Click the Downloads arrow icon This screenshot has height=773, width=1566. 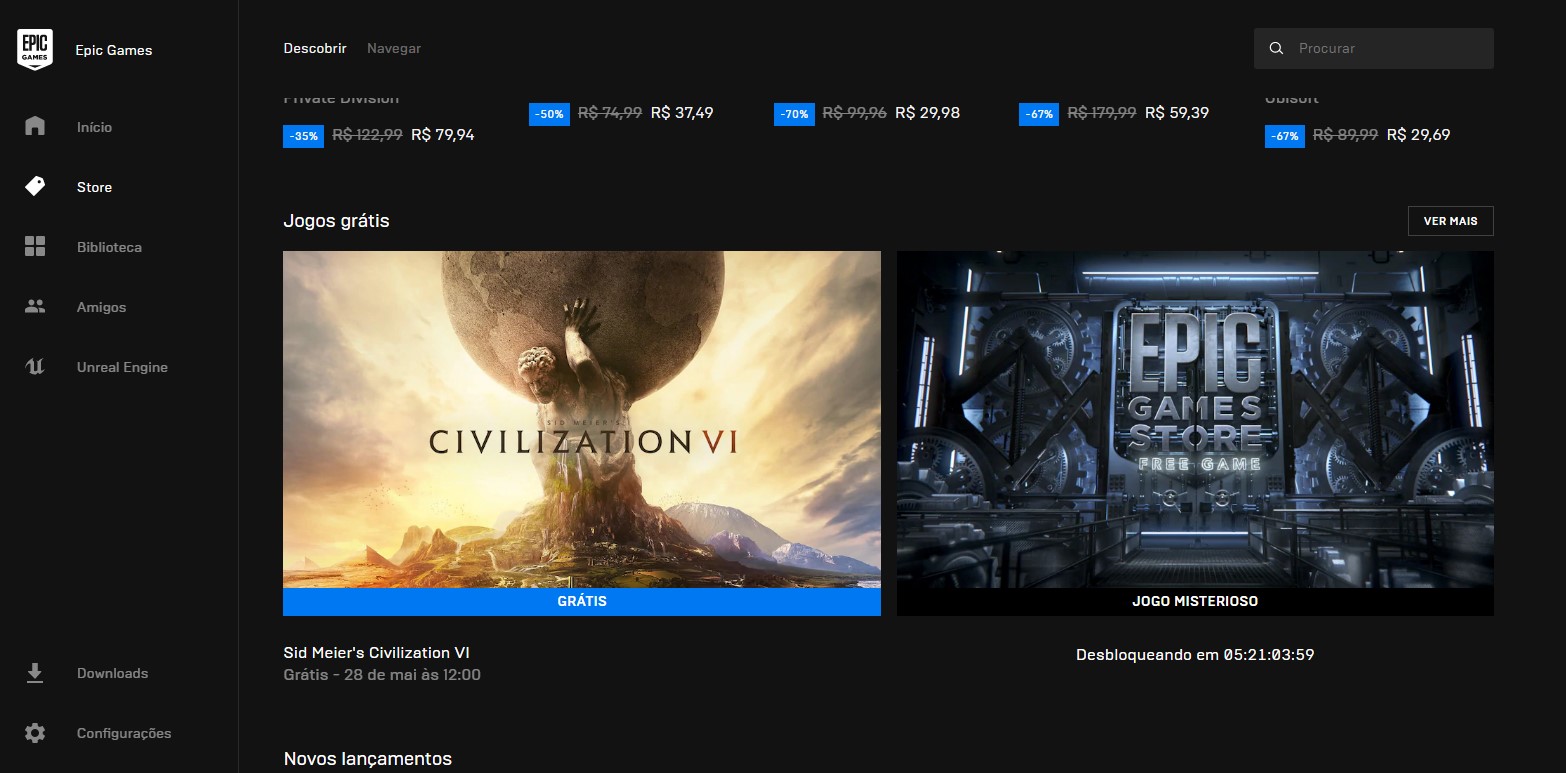point(35,673)
